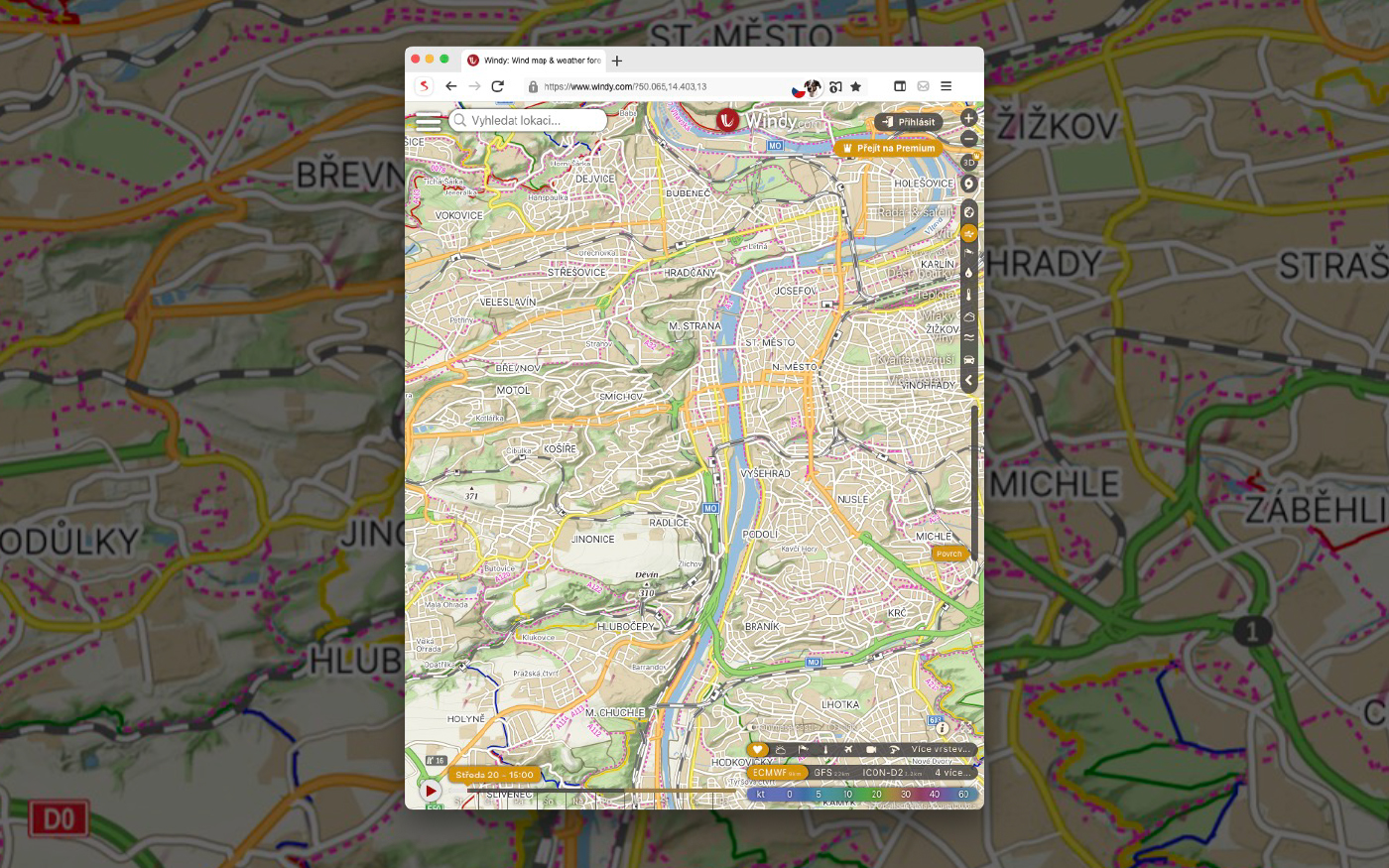Click Přejít na Premium button
This screenshot has height=868, width=1389.
[x=888, y=148]
